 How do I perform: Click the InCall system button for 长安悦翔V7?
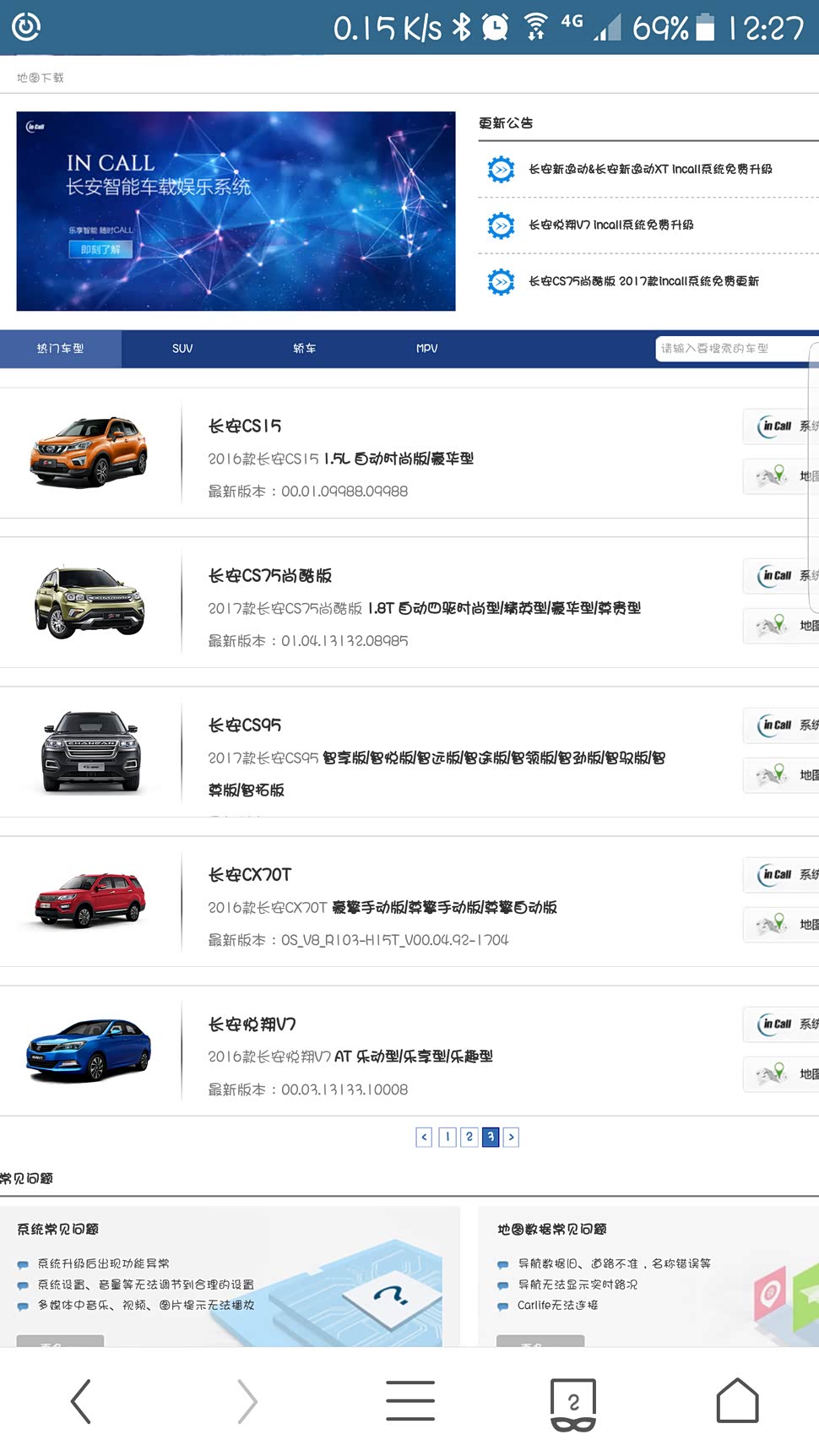point(781,1024)
